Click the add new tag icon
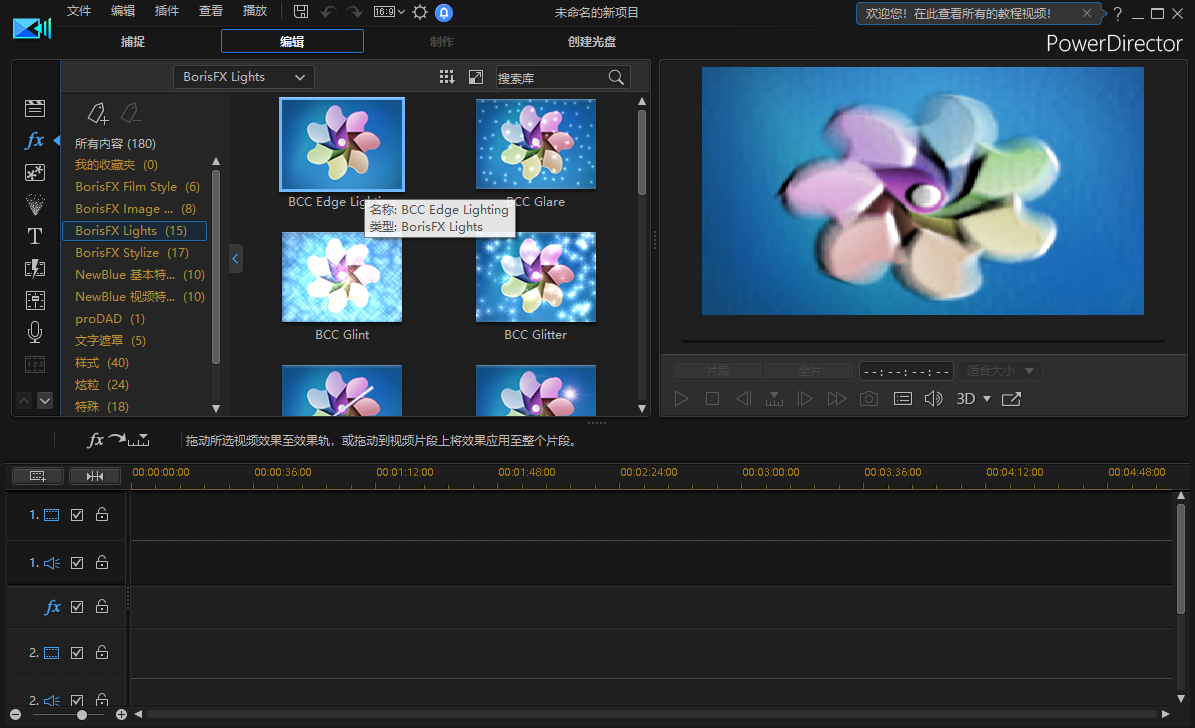Viewport: 1195px width, 728px height. pos(98,114)
